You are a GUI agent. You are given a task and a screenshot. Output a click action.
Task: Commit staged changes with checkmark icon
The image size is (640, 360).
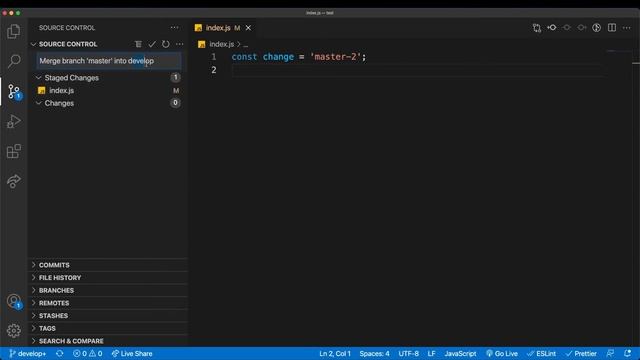(x=152, y=44)
